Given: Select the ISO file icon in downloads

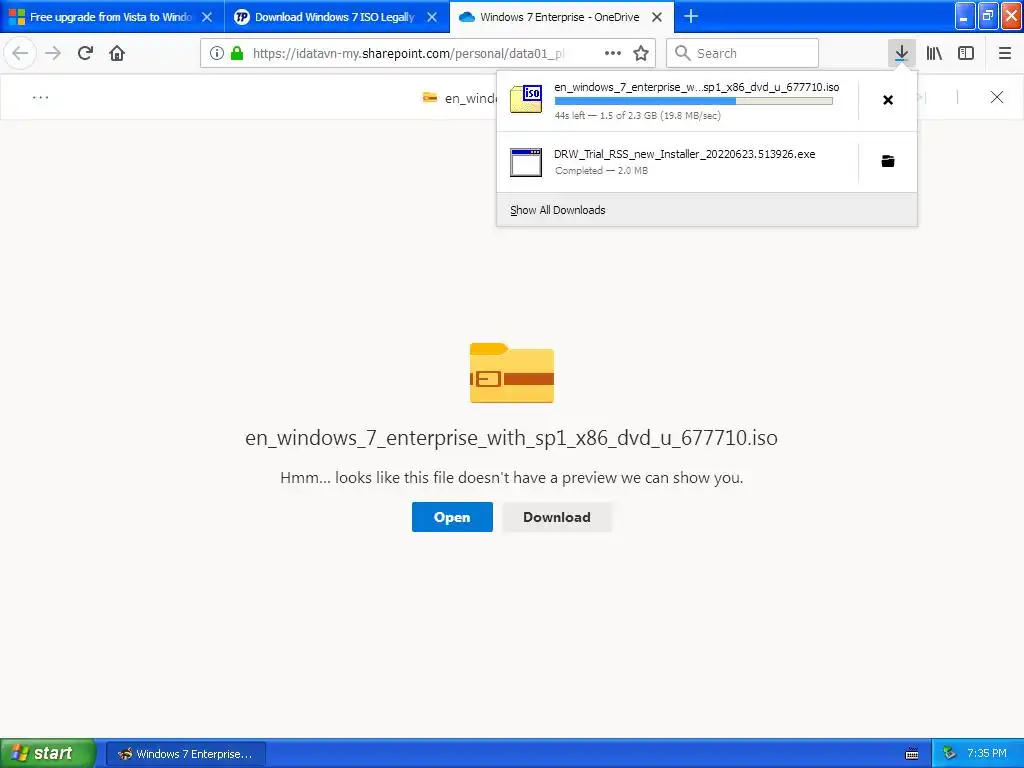Looking at the screenshot, I should [x=526, y=99].
